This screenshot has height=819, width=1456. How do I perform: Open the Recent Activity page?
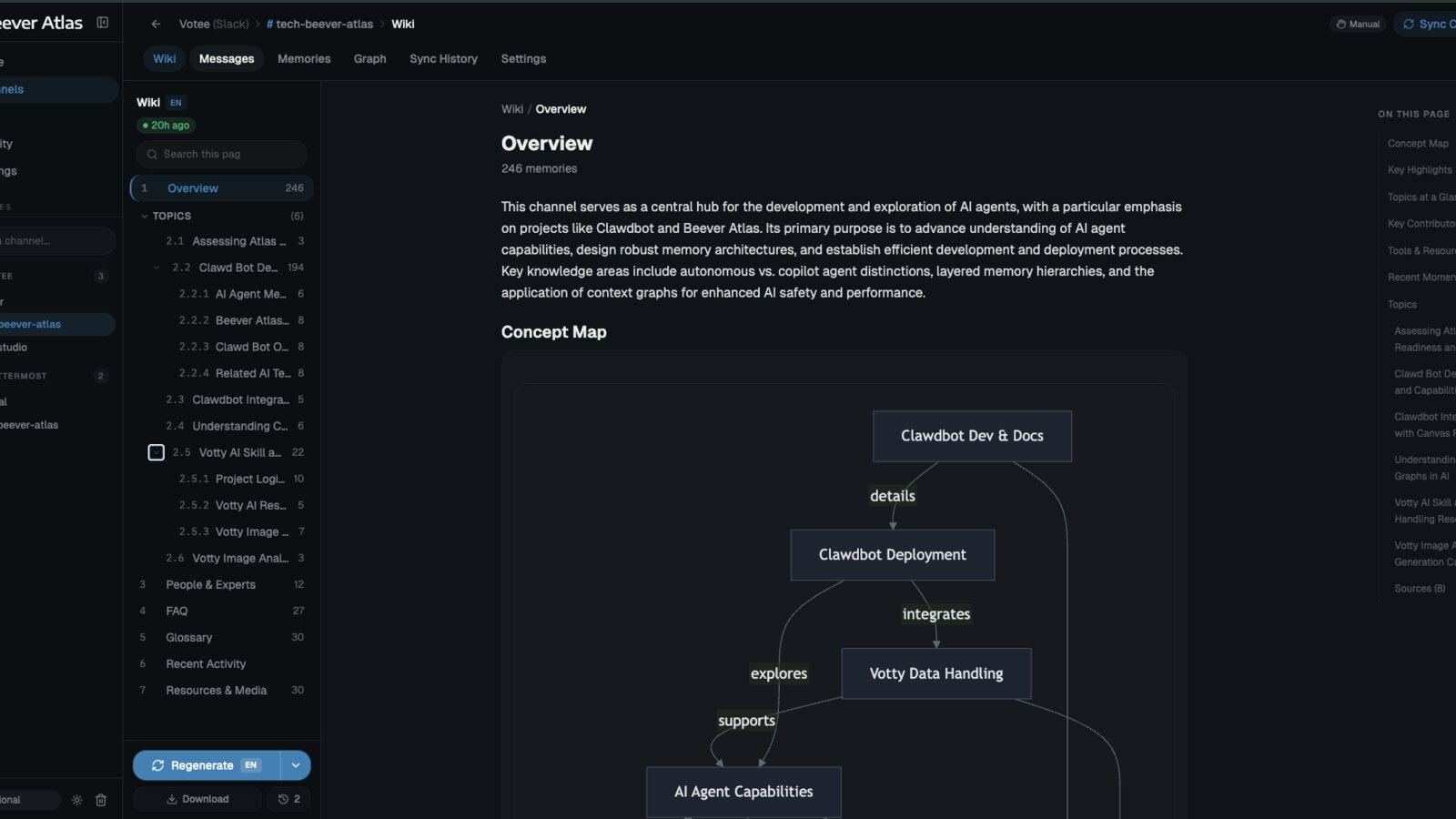coord(222,663)
